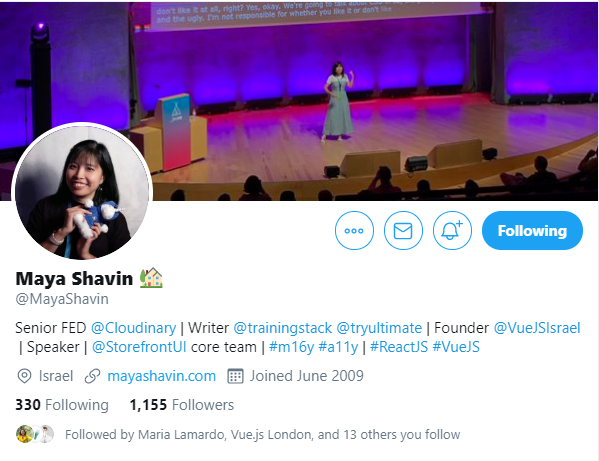This screenshot has height=461, width=599.
Task: Open the @trainingstack mention link
Action: (x=282, y=328)
